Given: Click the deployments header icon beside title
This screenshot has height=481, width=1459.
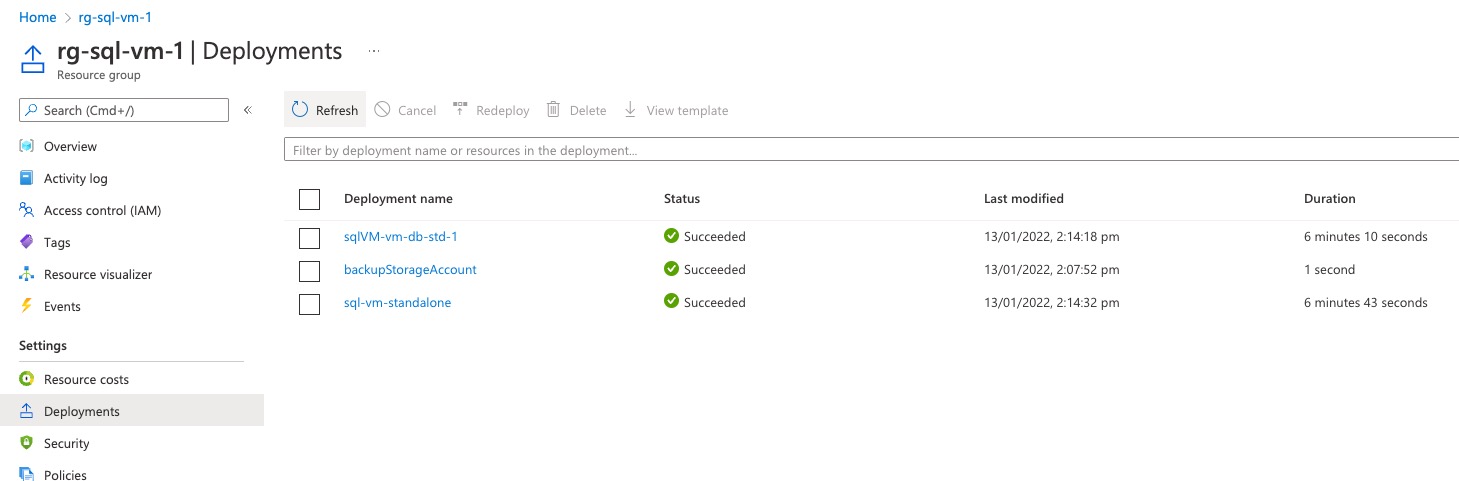Looking at the screenshot, I should click(x=33, y=58).
